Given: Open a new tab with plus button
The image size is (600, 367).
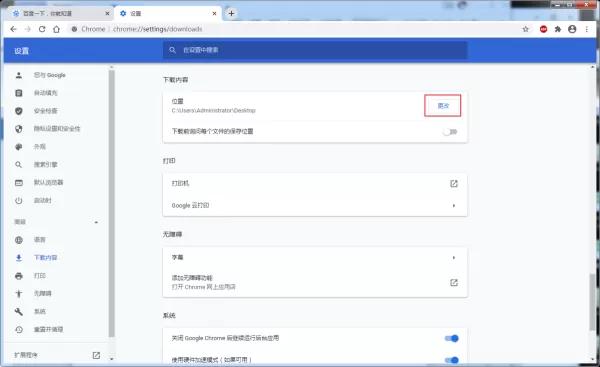Looking at the screenshot, I should point(231,13).
